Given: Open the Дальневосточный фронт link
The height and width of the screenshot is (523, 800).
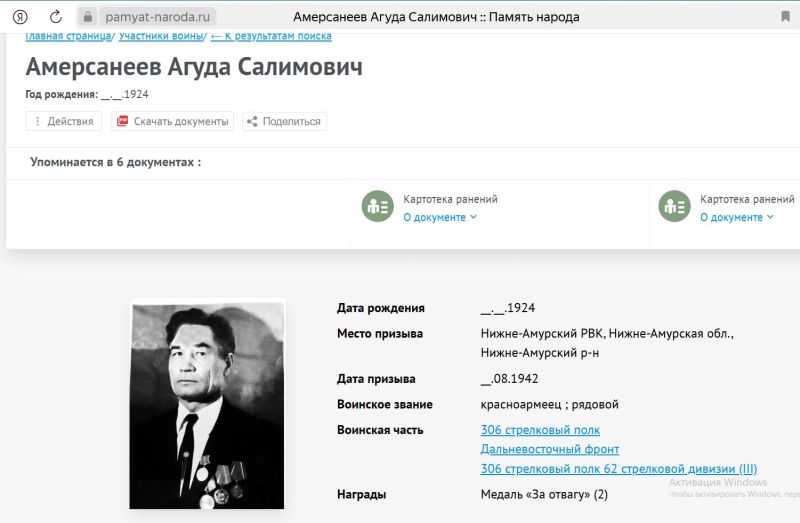Looking at the screenshot, I should [549, 450].
